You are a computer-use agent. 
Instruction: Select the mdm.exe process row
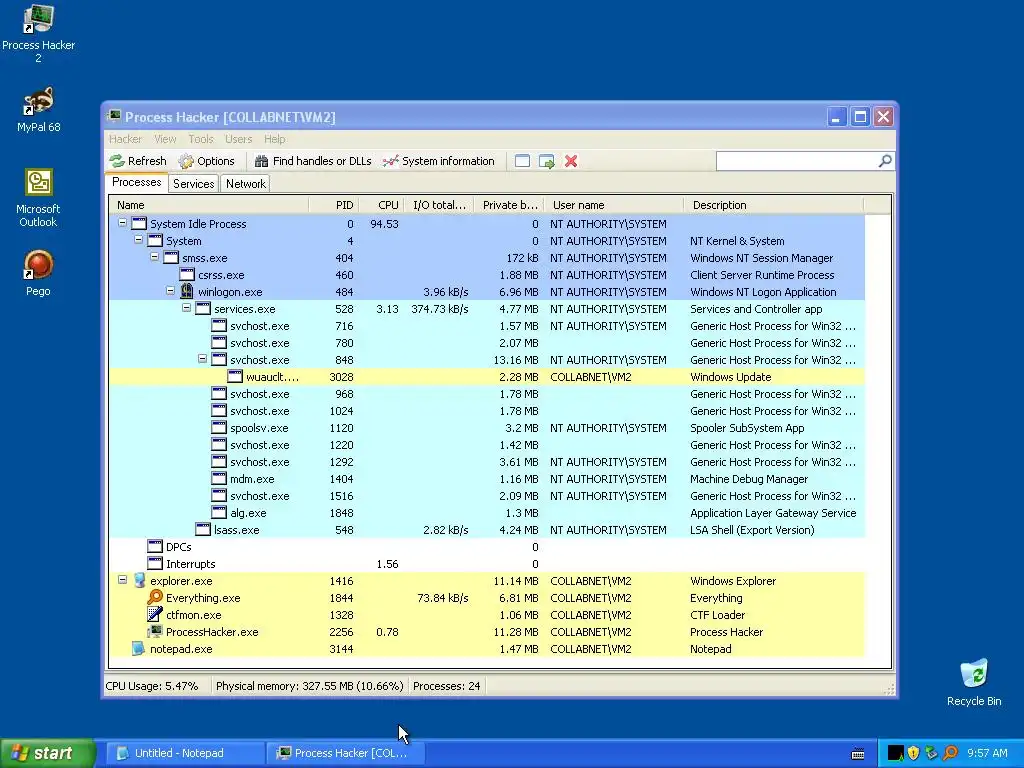[x=487, y=479]
